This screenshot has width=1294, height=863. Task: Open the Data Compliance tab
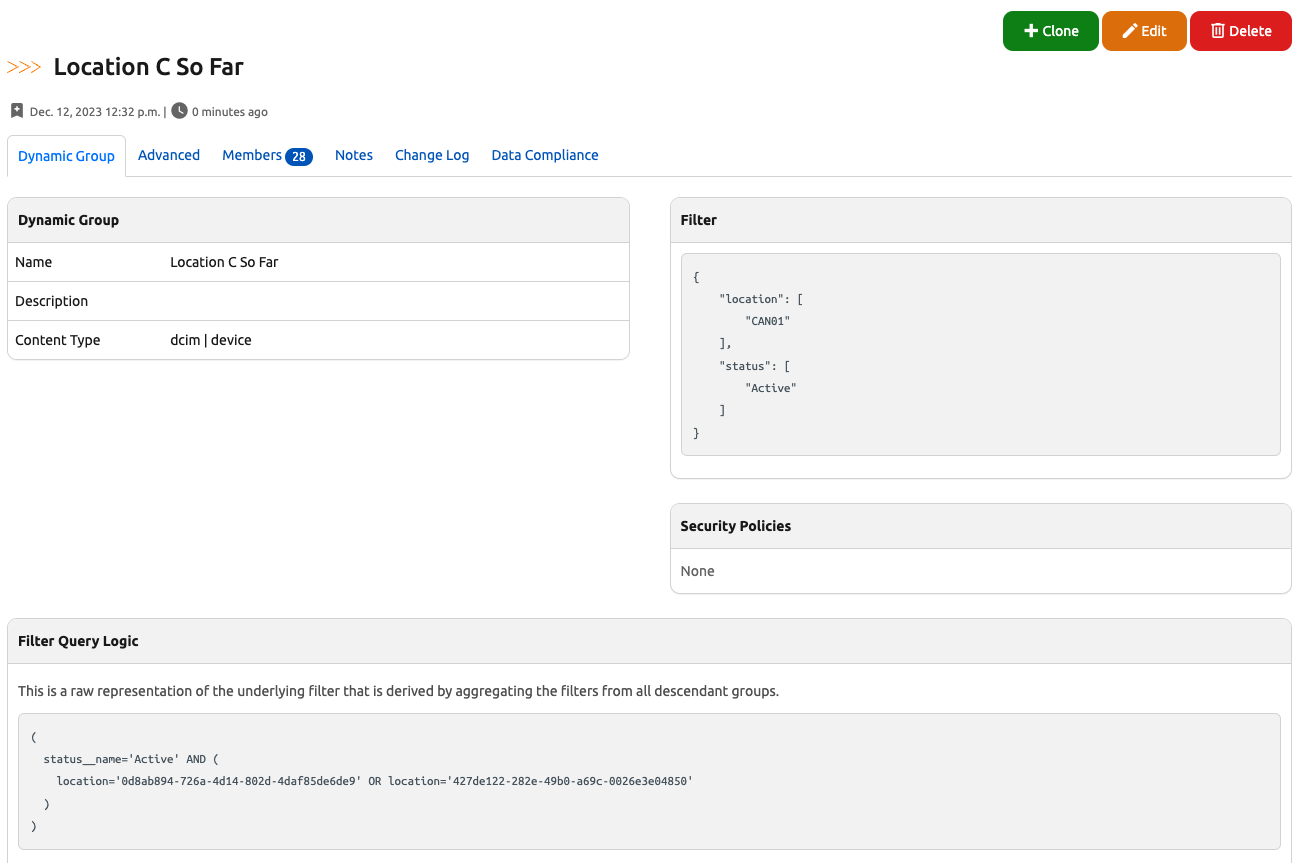(x=545, y=155)
